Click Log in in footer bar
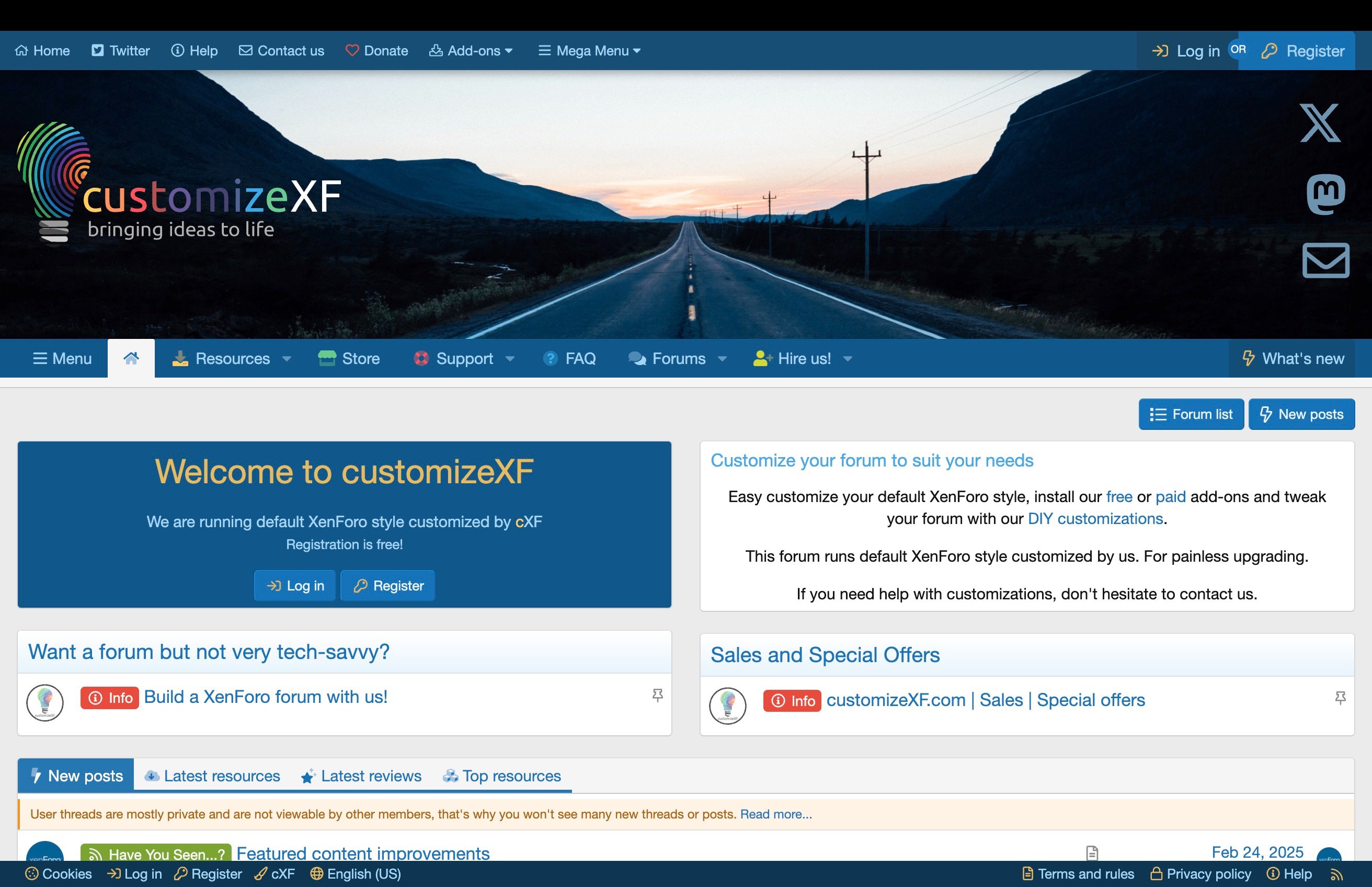The image size is (1372, 887). 134,874
